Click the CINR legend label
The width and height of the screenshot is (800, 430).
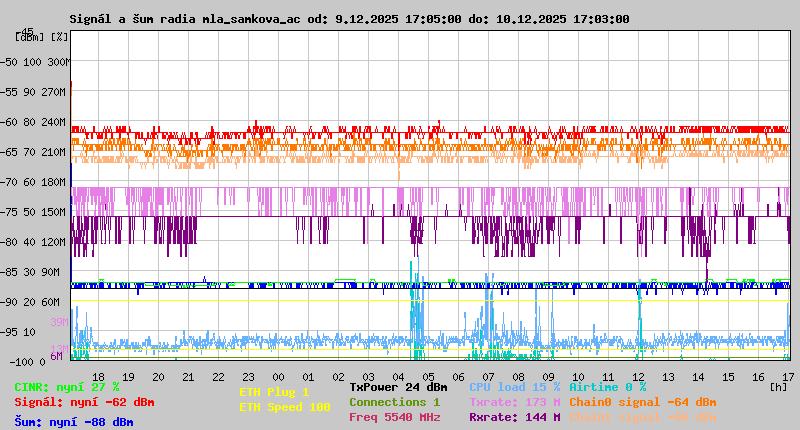67,387
